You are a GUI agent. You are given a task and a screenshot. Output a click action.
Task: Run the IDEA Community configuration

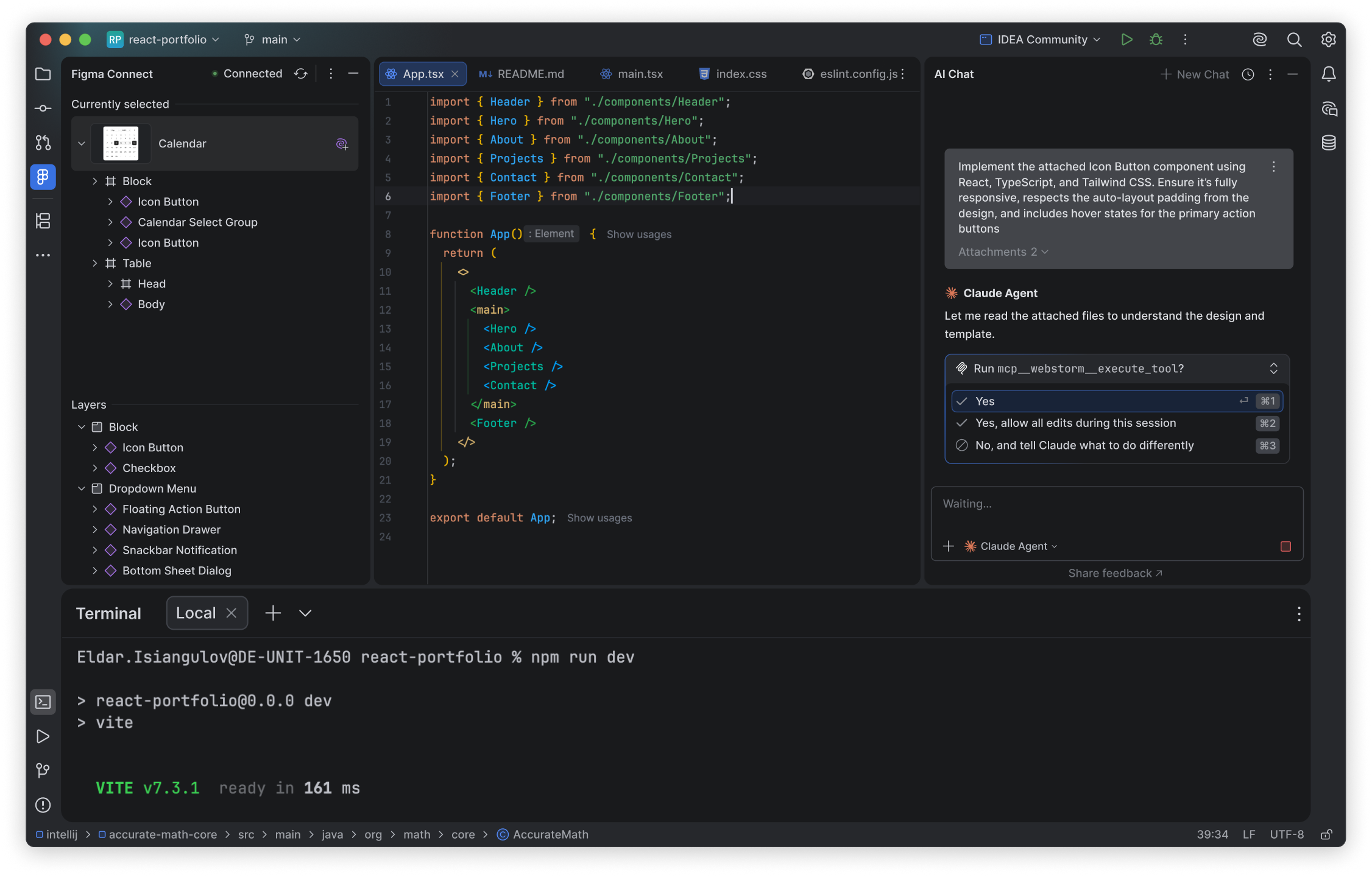(1126, 40)
